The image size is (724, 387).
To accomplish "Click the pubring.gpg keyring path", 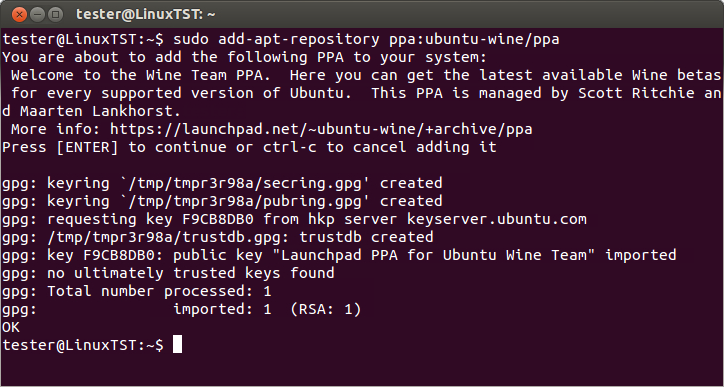I will pyautogui.click(x=245, y=201).
